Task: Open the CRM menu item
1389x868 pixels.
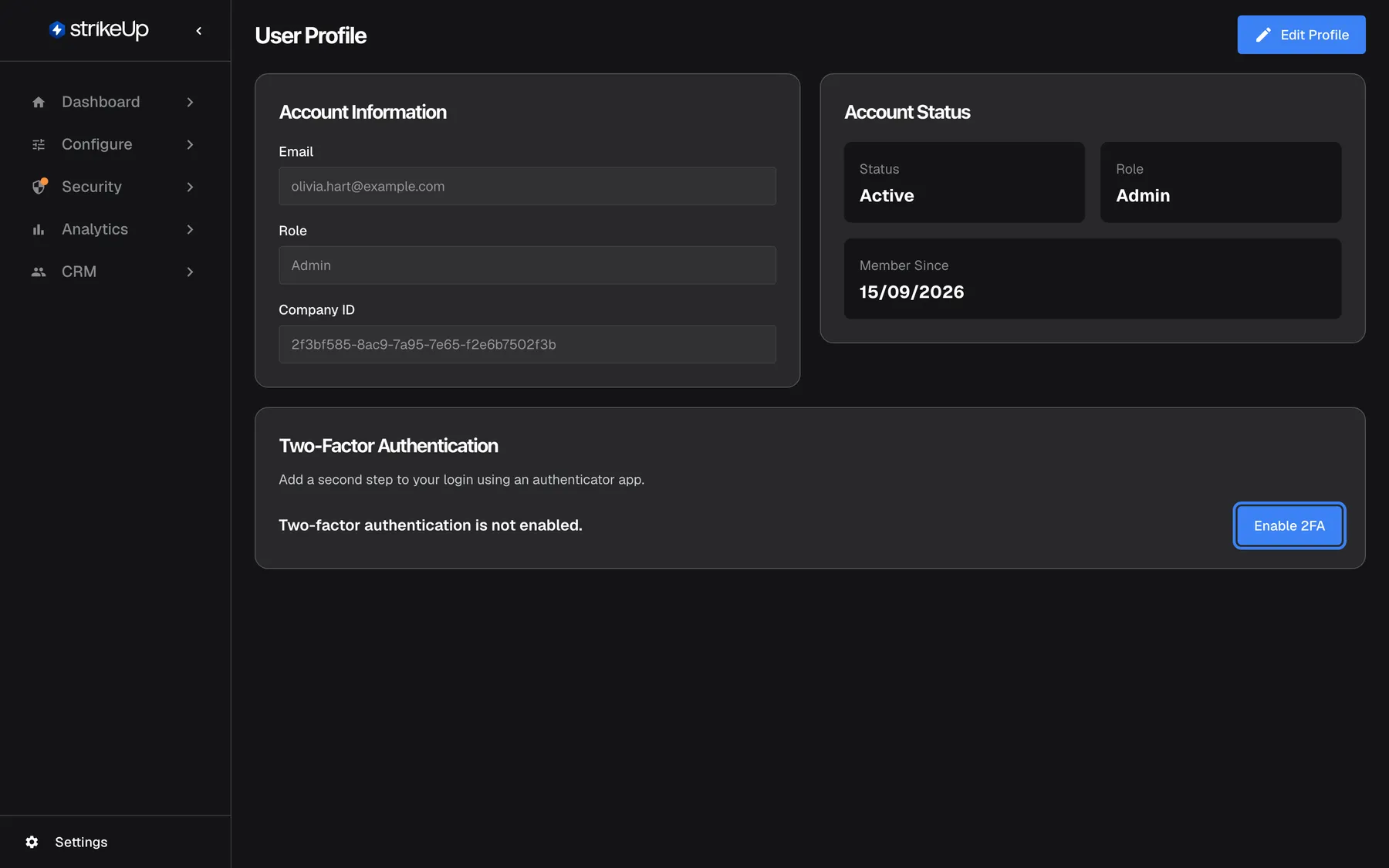Action: (x=115, y=272)
